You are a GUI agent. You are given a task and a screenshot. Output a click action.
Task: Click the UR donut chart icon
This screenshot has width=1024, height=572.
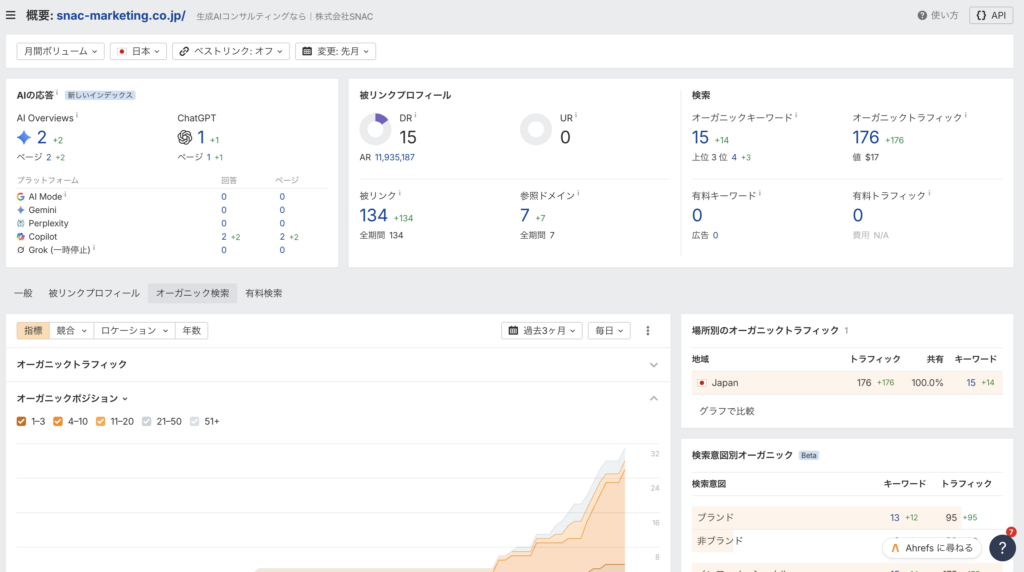536,129
